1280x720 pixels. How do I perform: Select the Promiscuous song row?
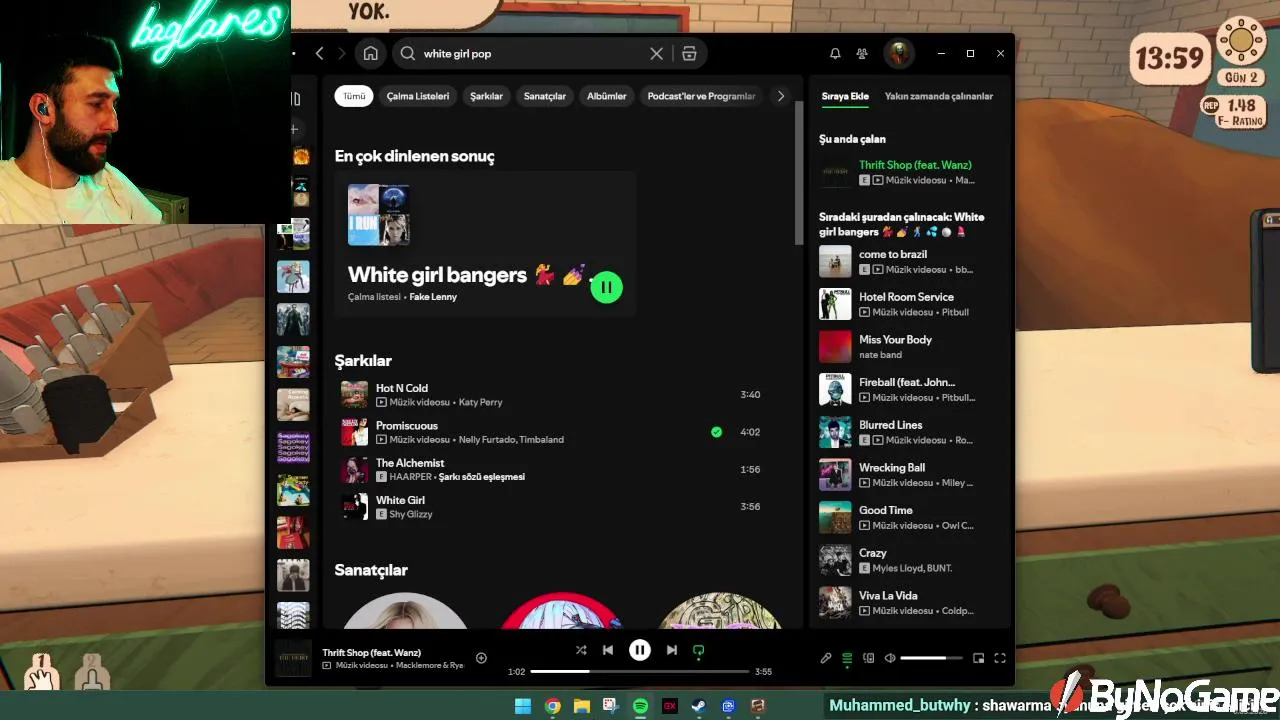coord(550,432)
